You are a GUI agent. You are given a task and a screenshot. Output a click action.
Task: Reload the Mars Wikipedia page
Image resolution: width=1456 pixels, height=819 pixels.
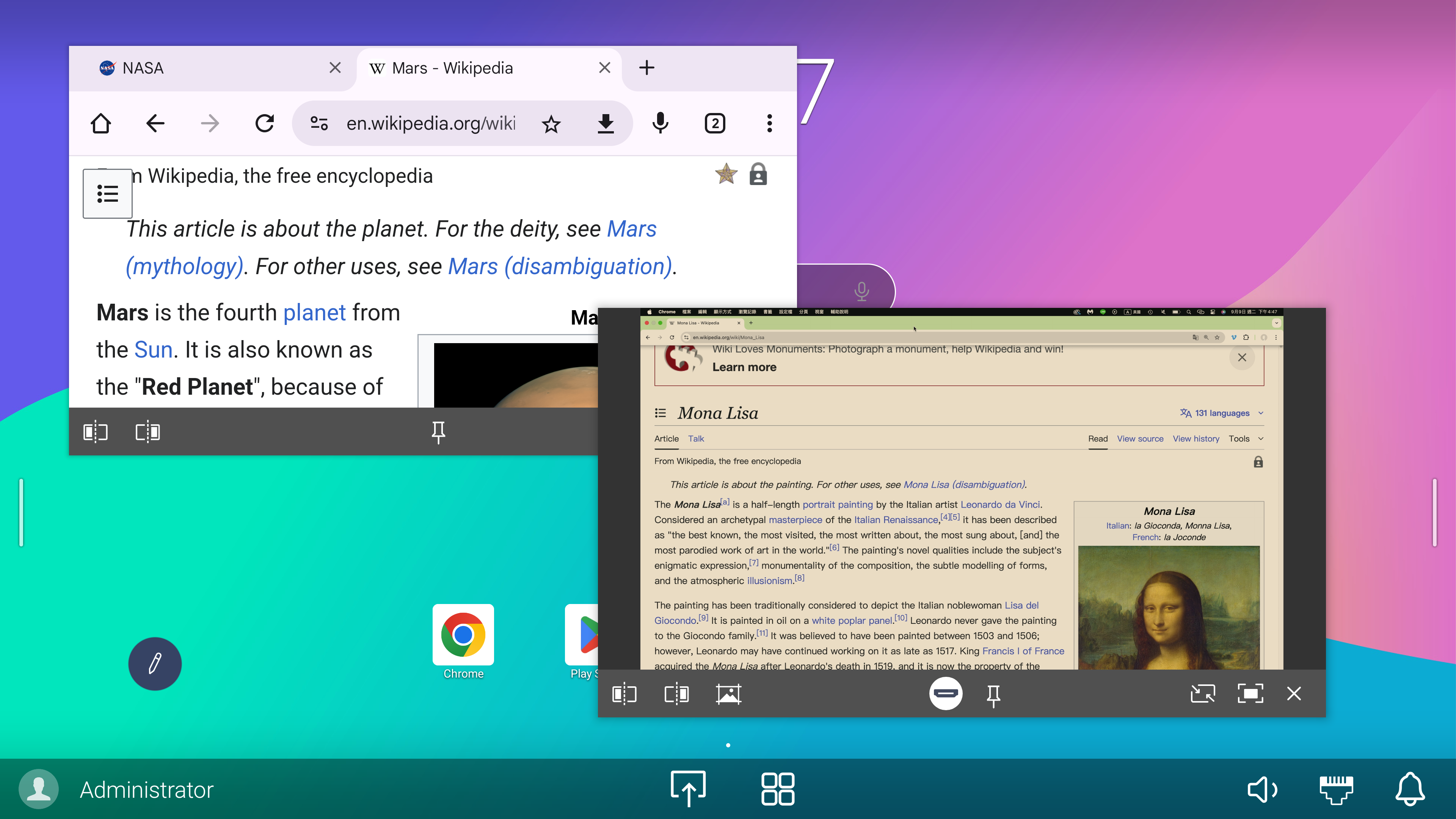click(x=264, y=123)
